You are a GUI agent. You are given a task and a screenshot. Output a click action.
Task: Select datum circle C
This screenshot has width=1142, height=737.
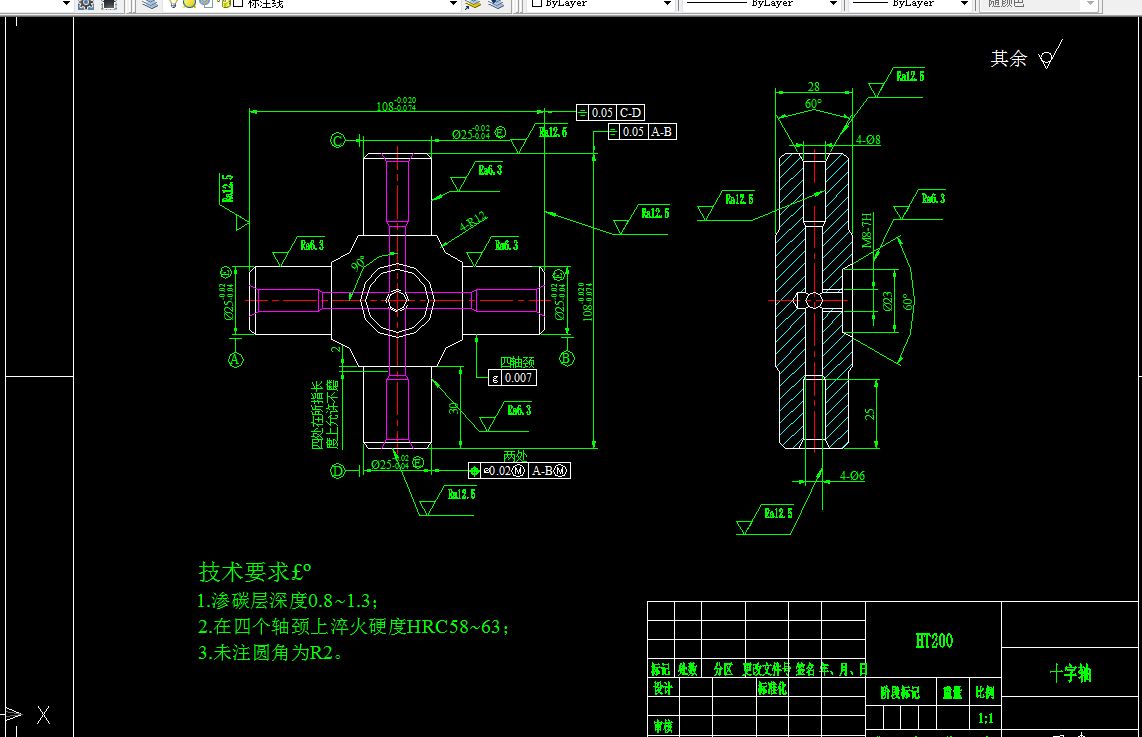click(x=338, y=140)
